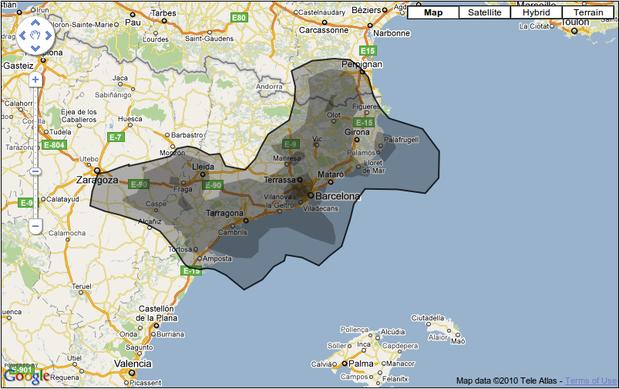Click the Tudela town label

pos(60,132)
